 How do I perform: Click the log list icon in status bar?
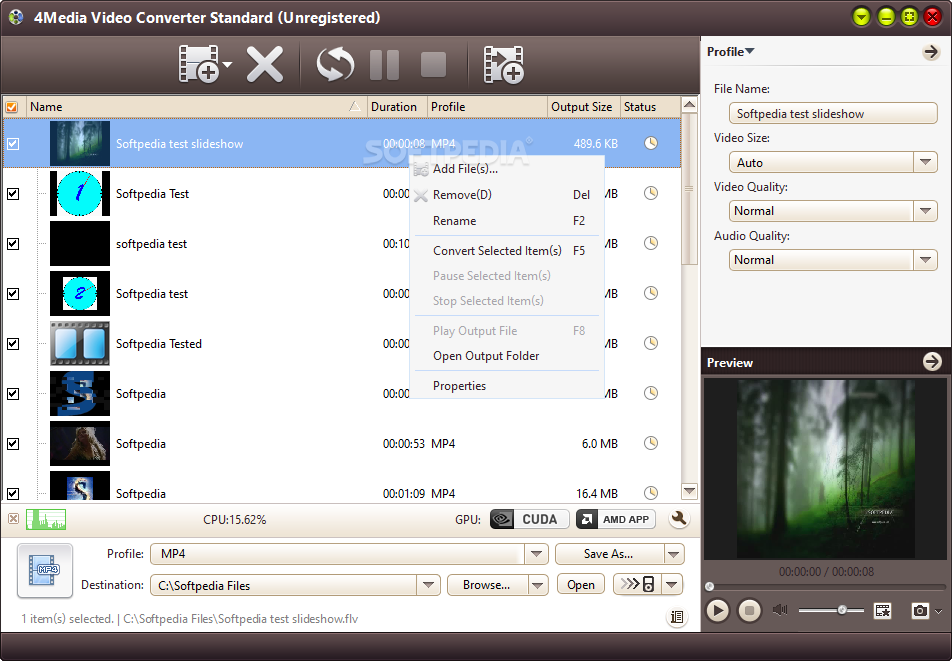676,617
